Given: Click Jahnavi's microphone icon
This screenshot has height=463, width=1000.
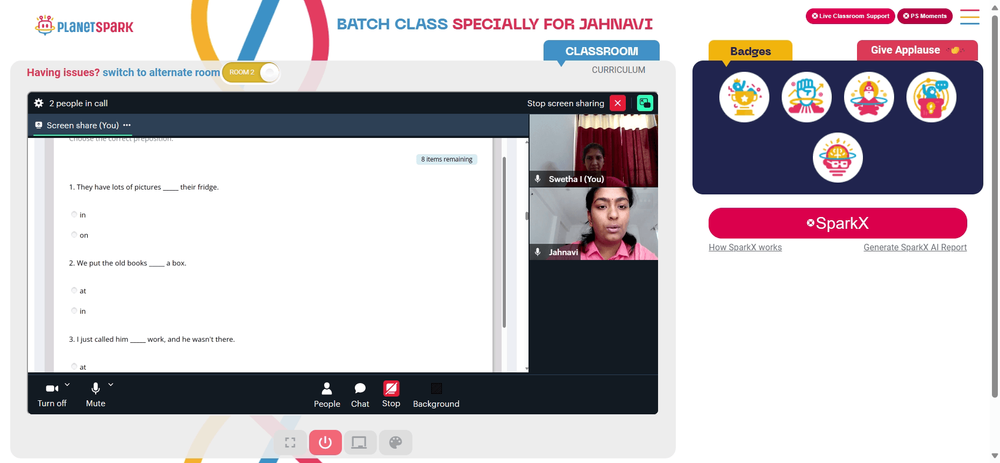Looking at the screenshot, I should (538, 252).
